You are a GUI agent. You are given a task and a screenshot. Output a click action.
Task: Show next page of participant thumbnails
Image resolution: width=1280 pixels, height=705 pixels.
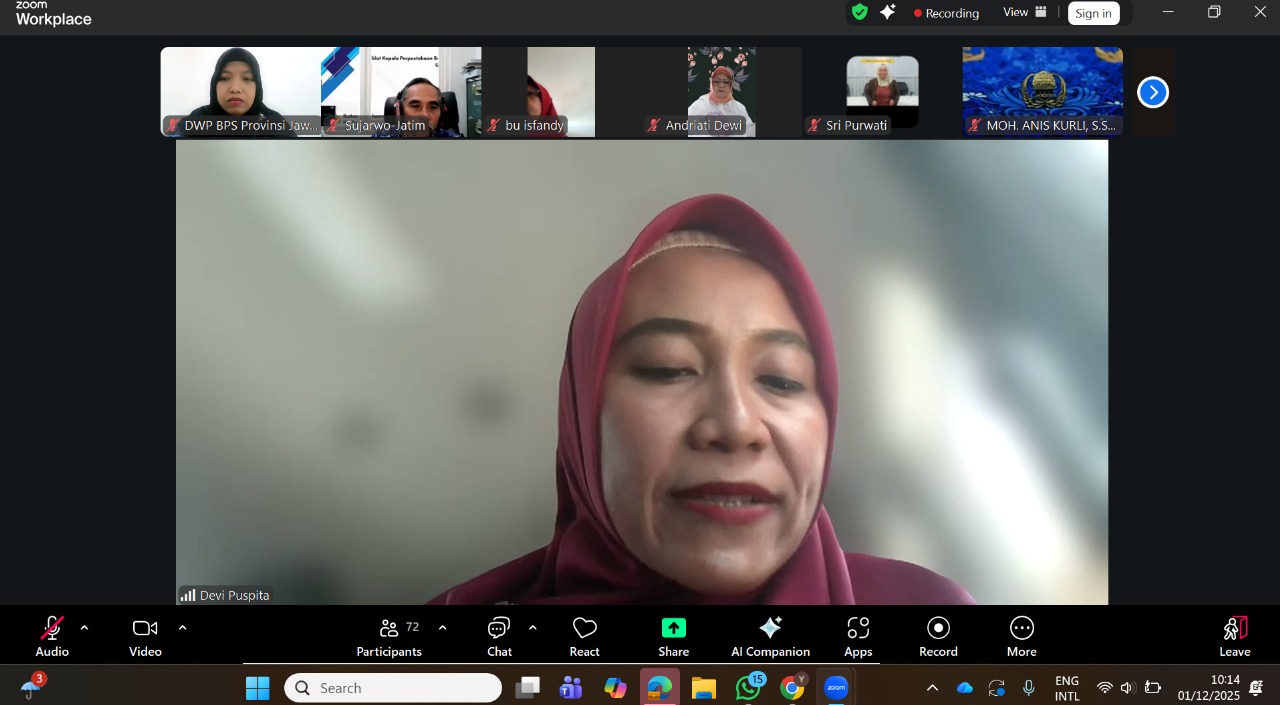coord(1152,92)
